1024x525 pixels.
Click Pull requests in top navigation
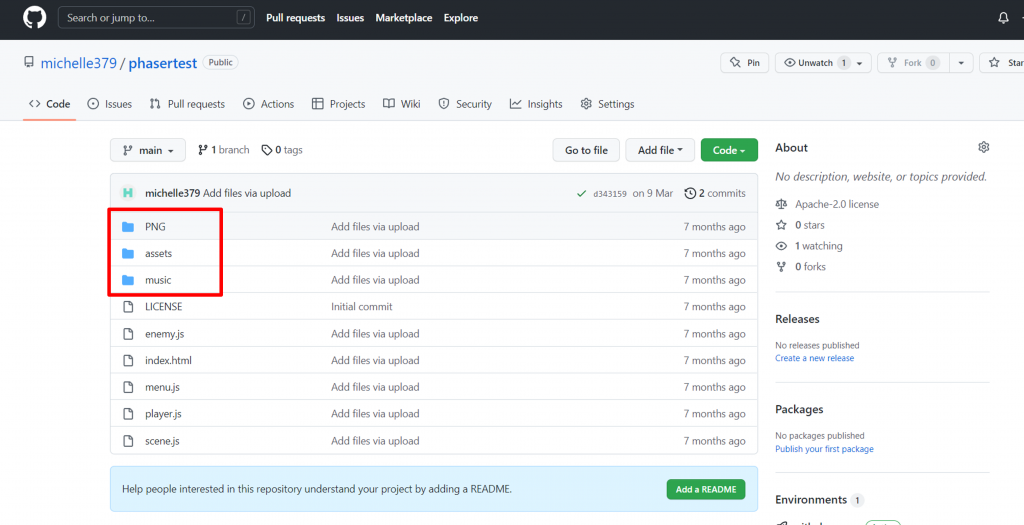[x=295, y=18]
